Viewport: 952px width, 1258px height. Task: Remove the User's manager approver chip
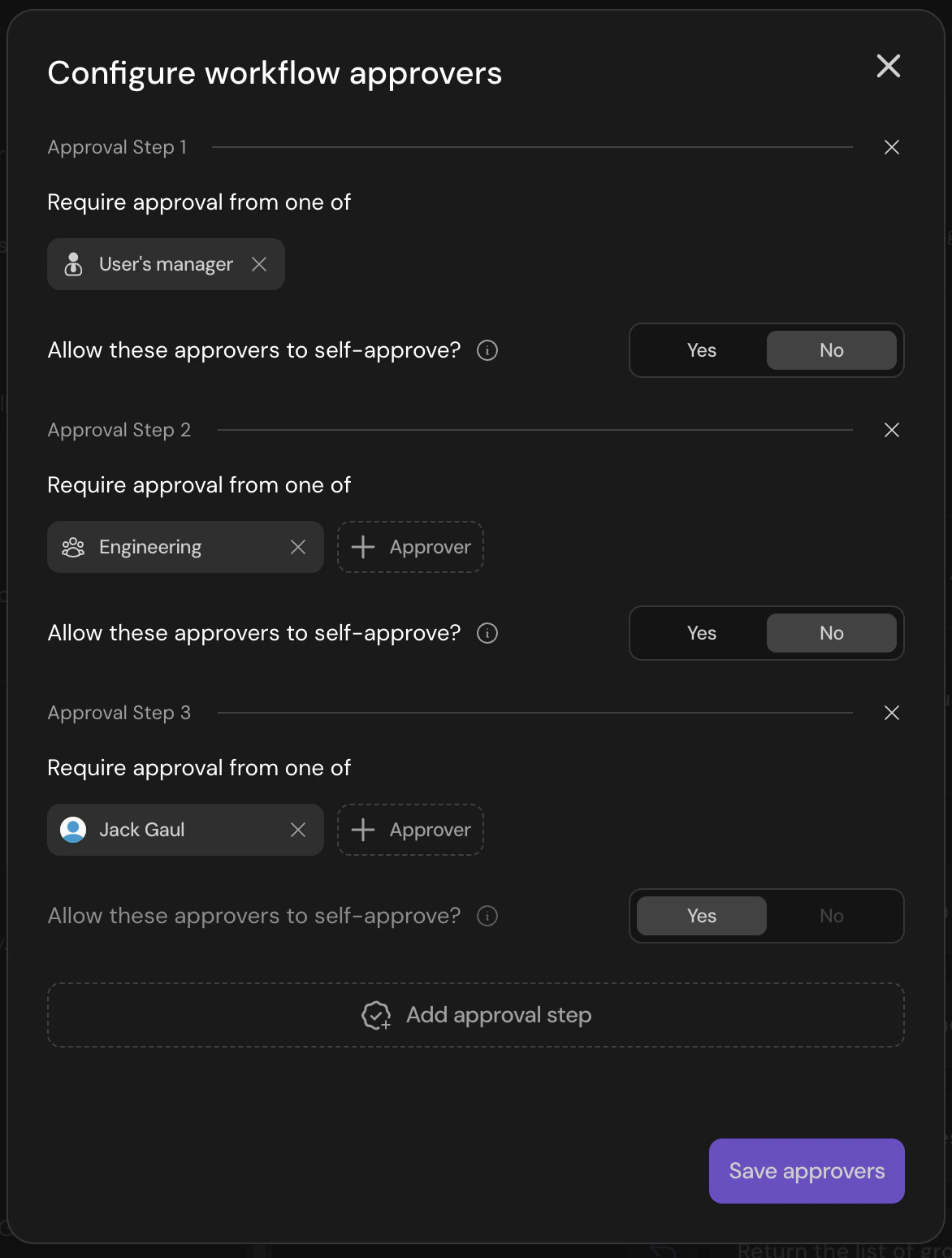[x=260, y=264]
